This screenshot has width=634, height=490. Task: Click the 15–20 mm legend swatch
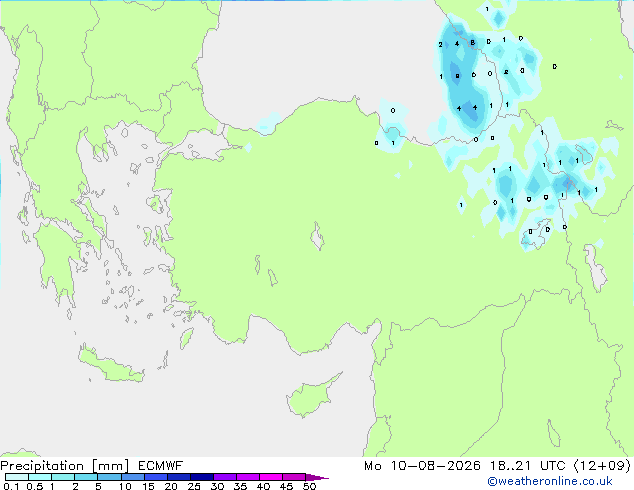click(x=156, y=477)
